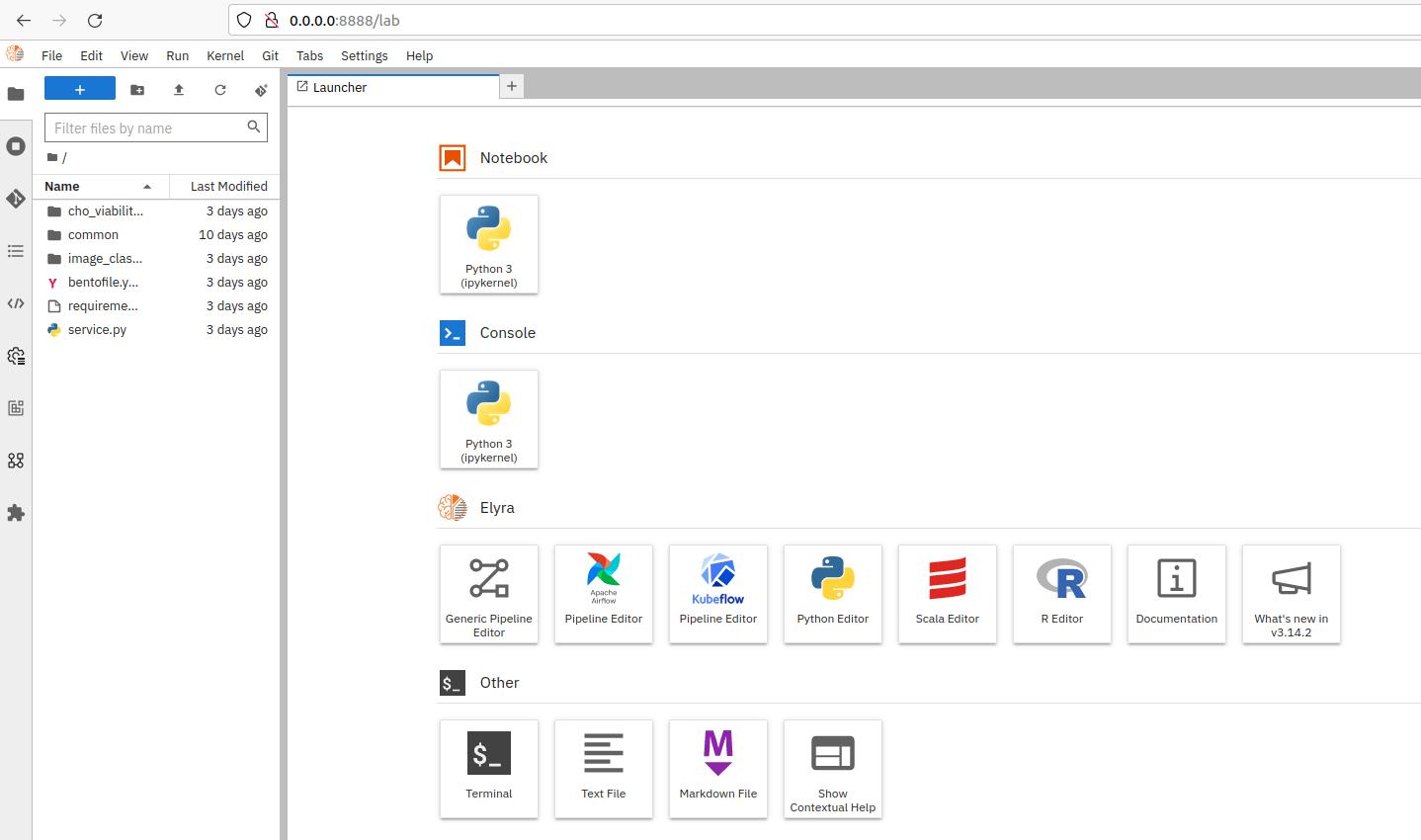Select the bentofile.y... file
The width and height of the screenshot is (1421, 840).
(x=156, y=282)
